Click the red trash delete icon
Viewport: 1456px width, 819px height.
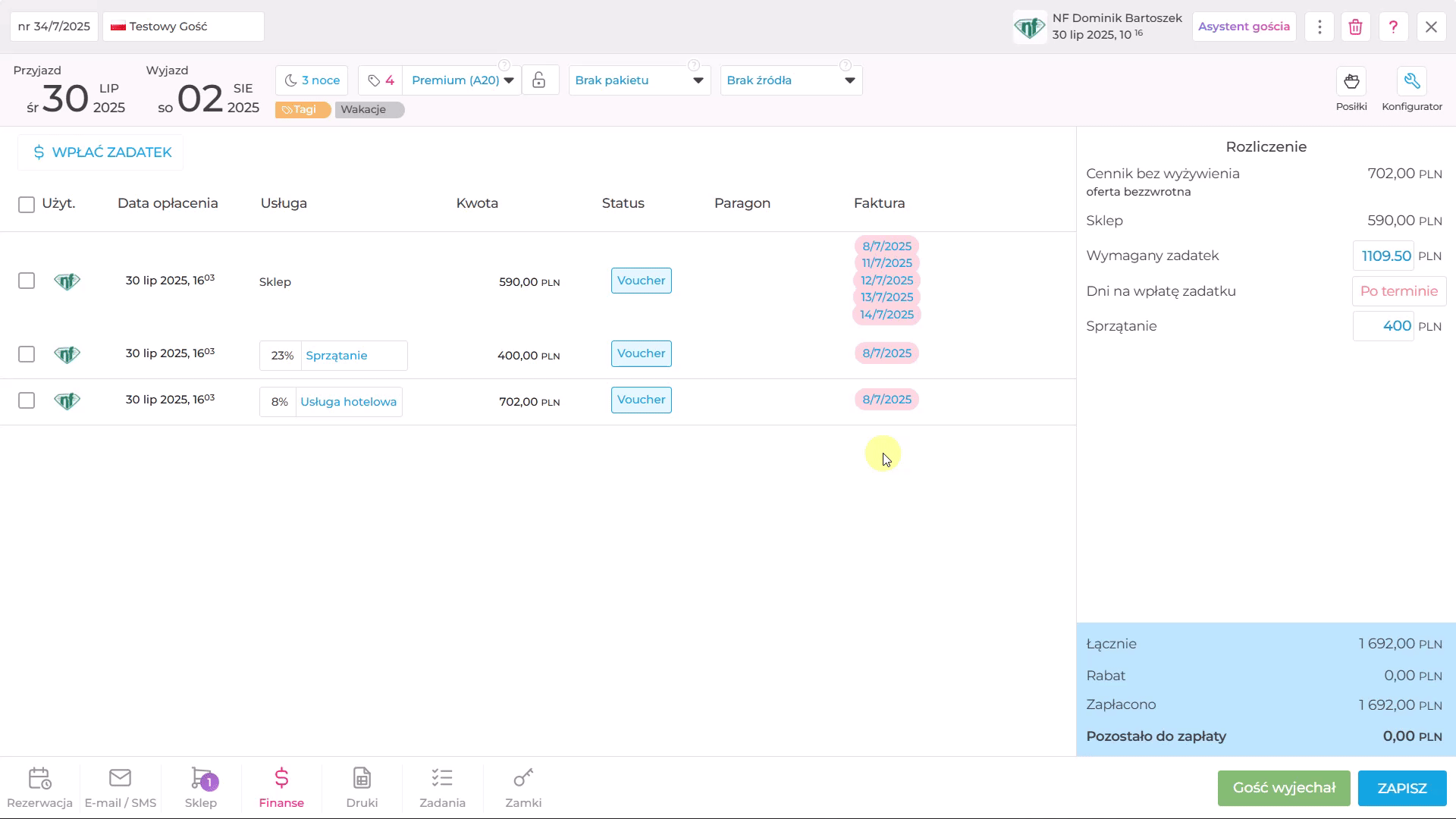[1356, 27]
